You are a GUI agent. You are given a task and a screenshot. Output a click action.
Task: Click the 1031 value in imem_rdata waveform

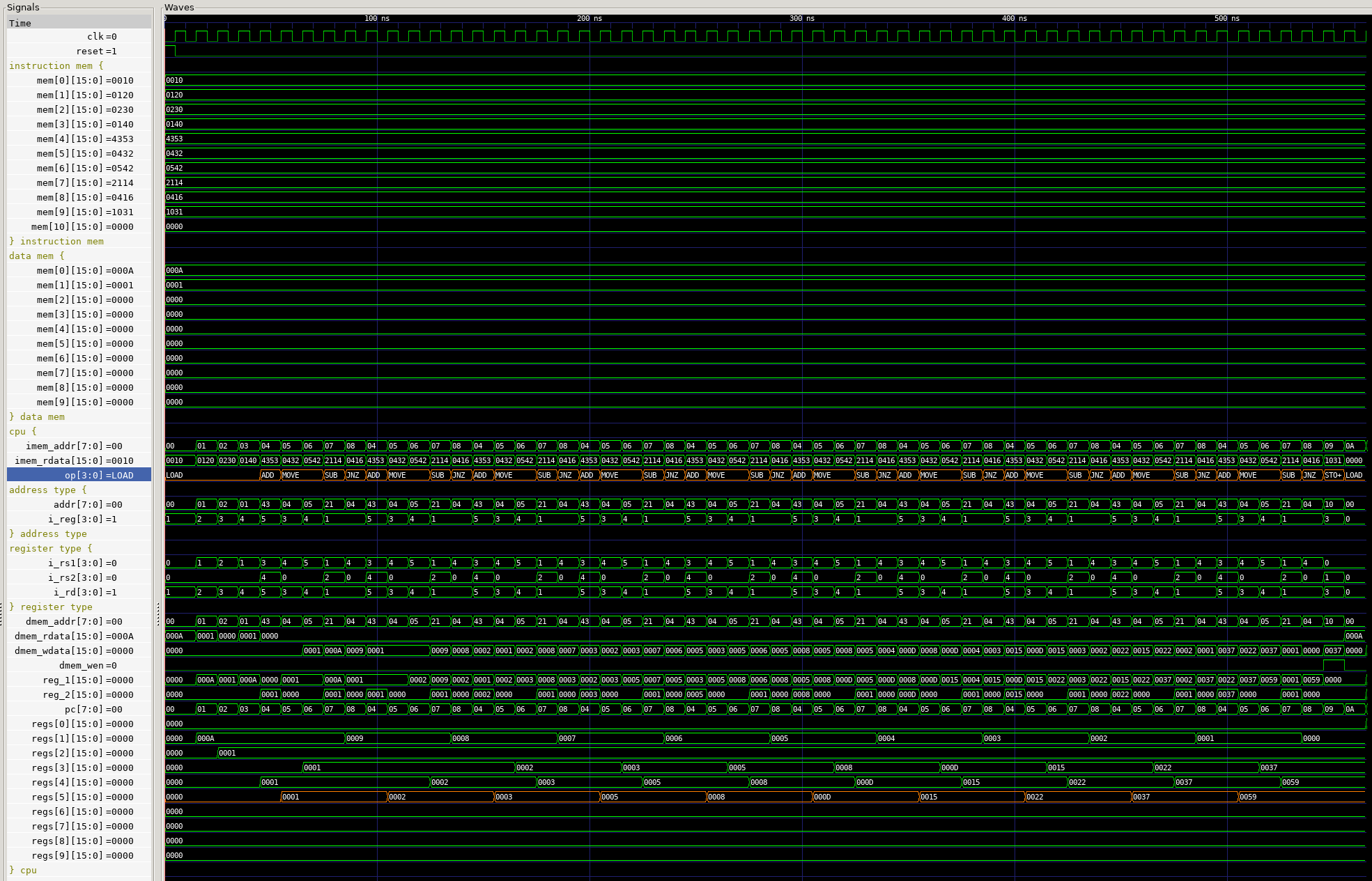[x=1333, y=460]
